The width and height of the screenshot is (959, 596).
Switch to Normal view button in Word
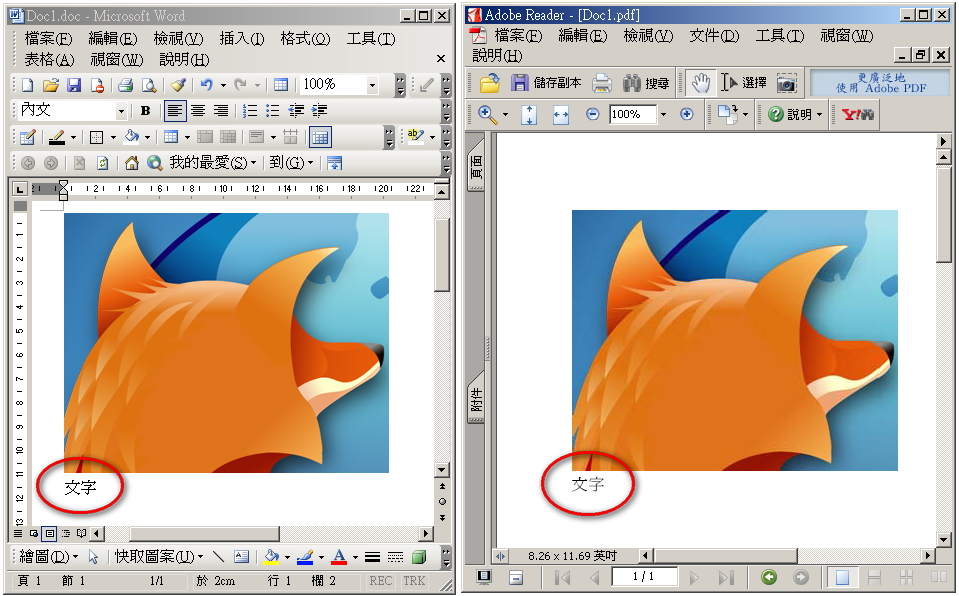[x=18, y=534]
